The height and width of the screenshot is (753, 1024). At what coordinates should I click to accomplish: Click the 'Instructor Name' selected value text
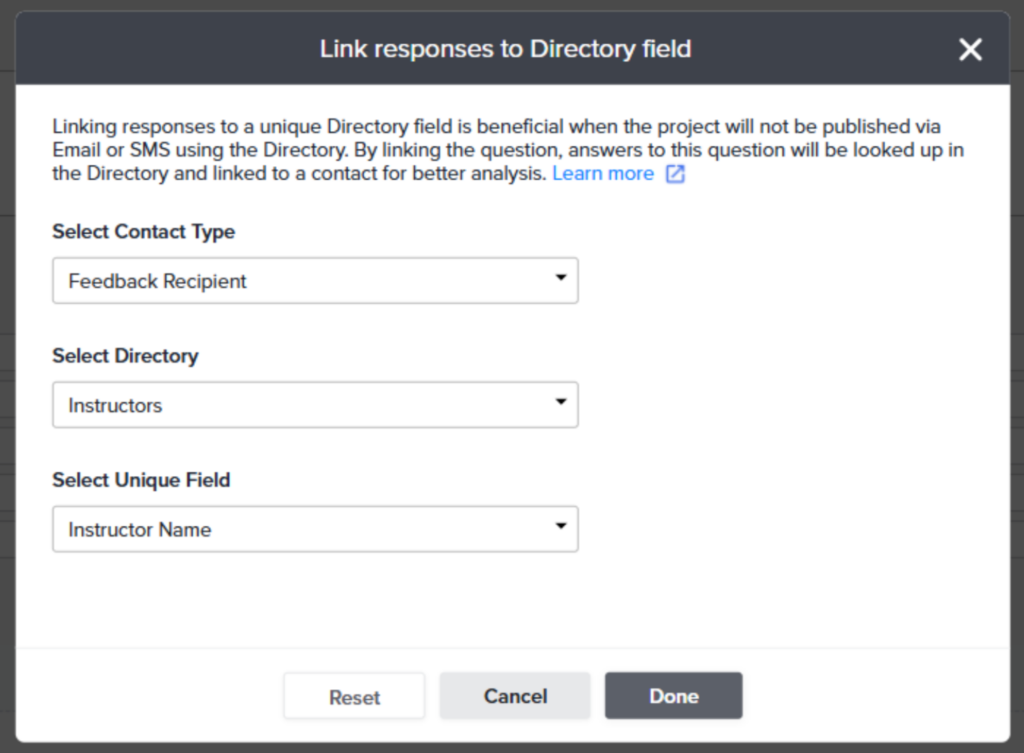click(139, 530)
